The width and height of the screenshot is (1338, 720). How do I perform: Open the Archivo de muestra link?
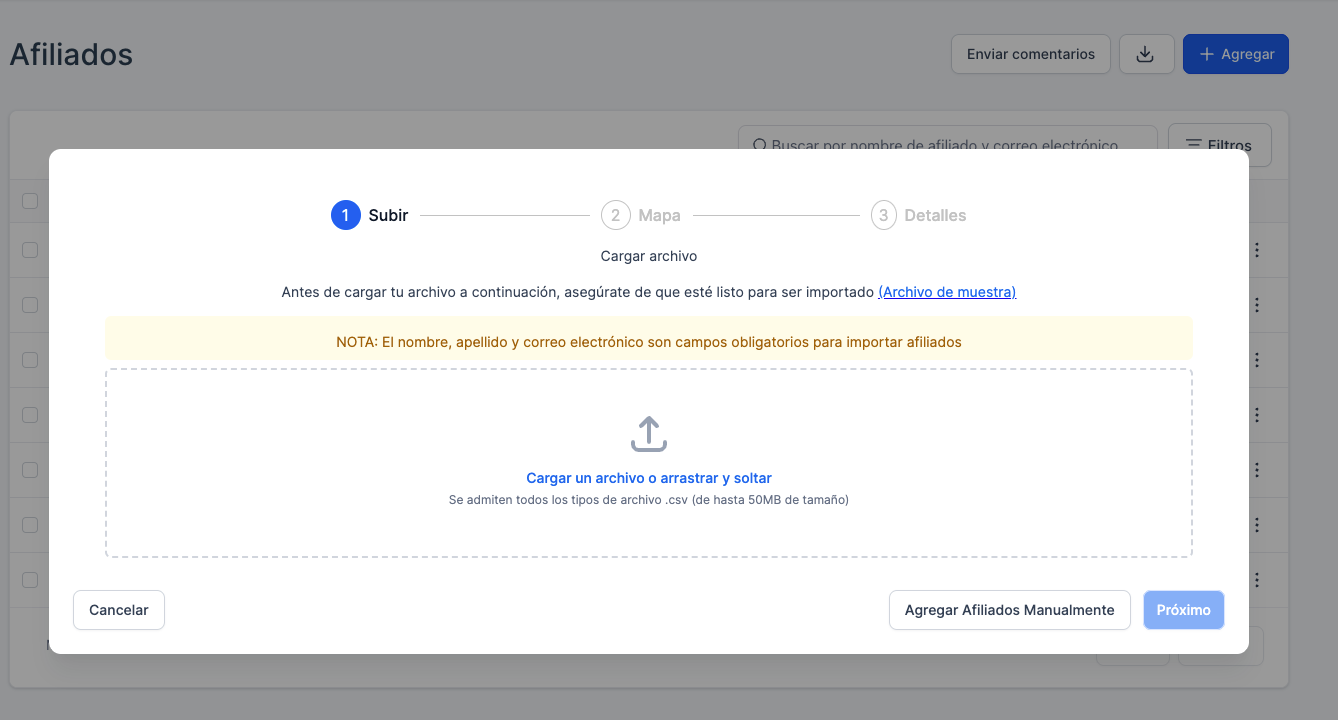(x=946, y=292)
